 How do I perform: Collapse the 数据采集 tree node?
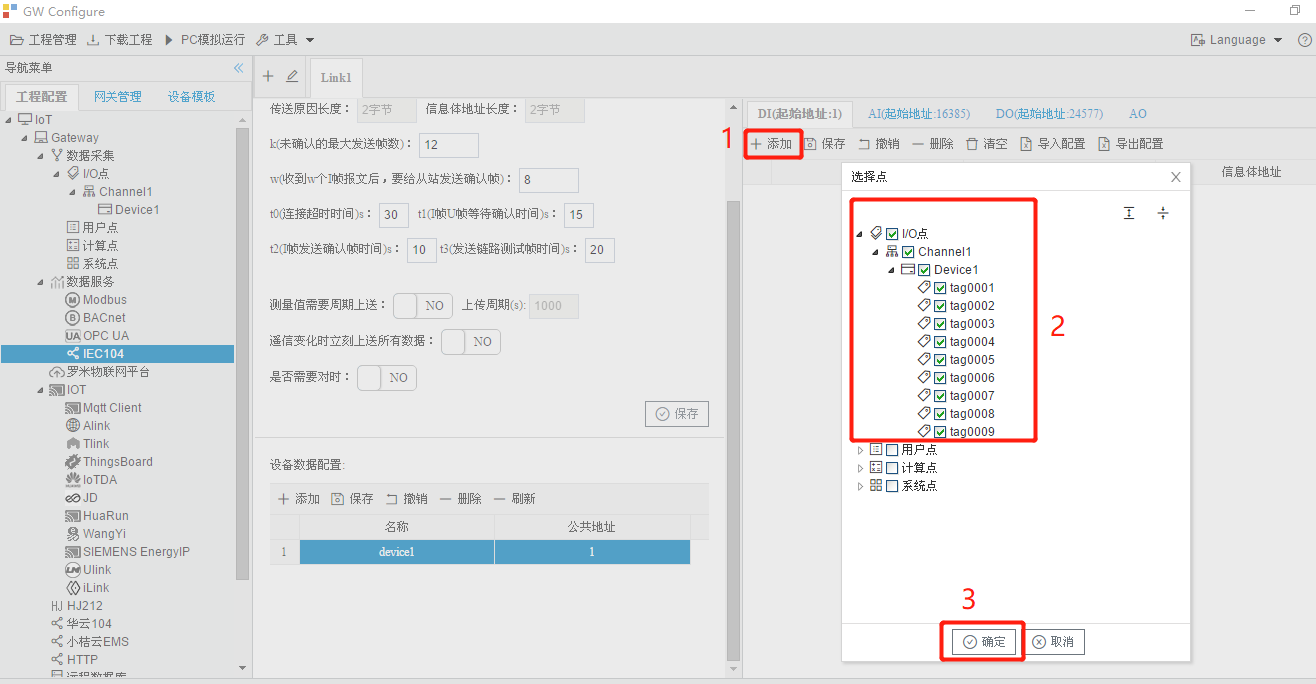coord(41,156)
